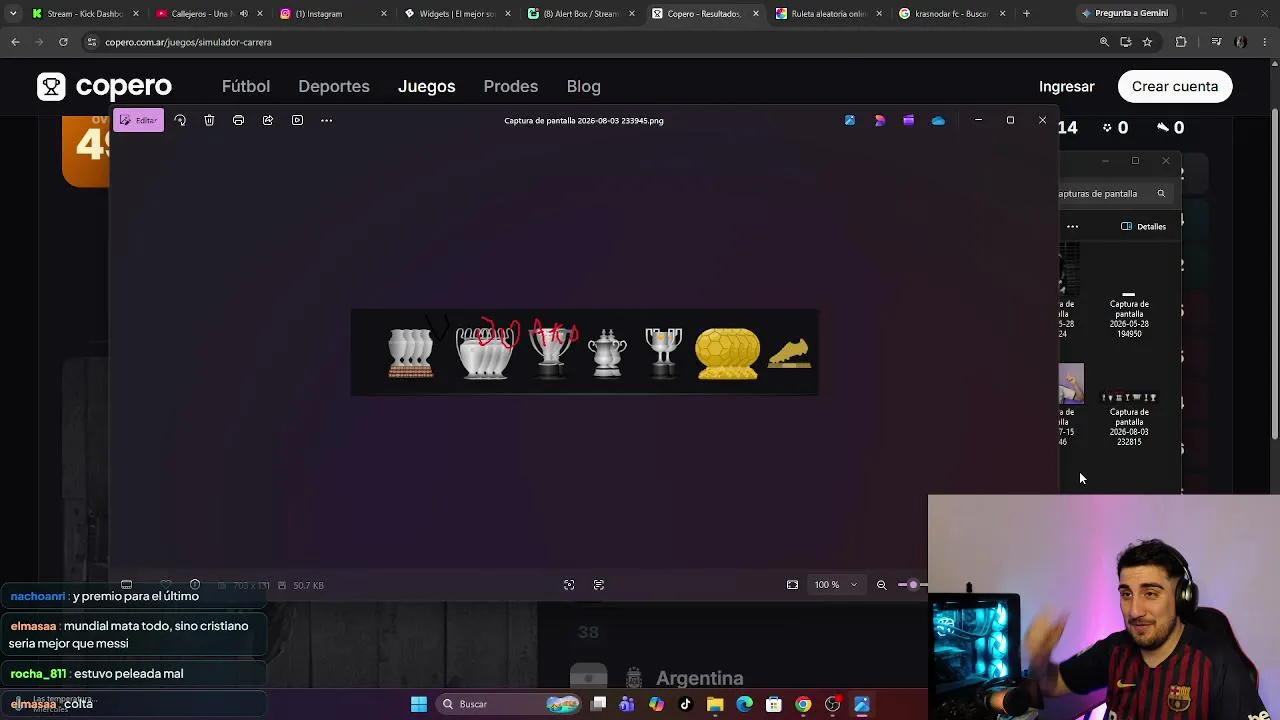
Task: Open File Explorer from the taskbar
Action: [715, 704]
